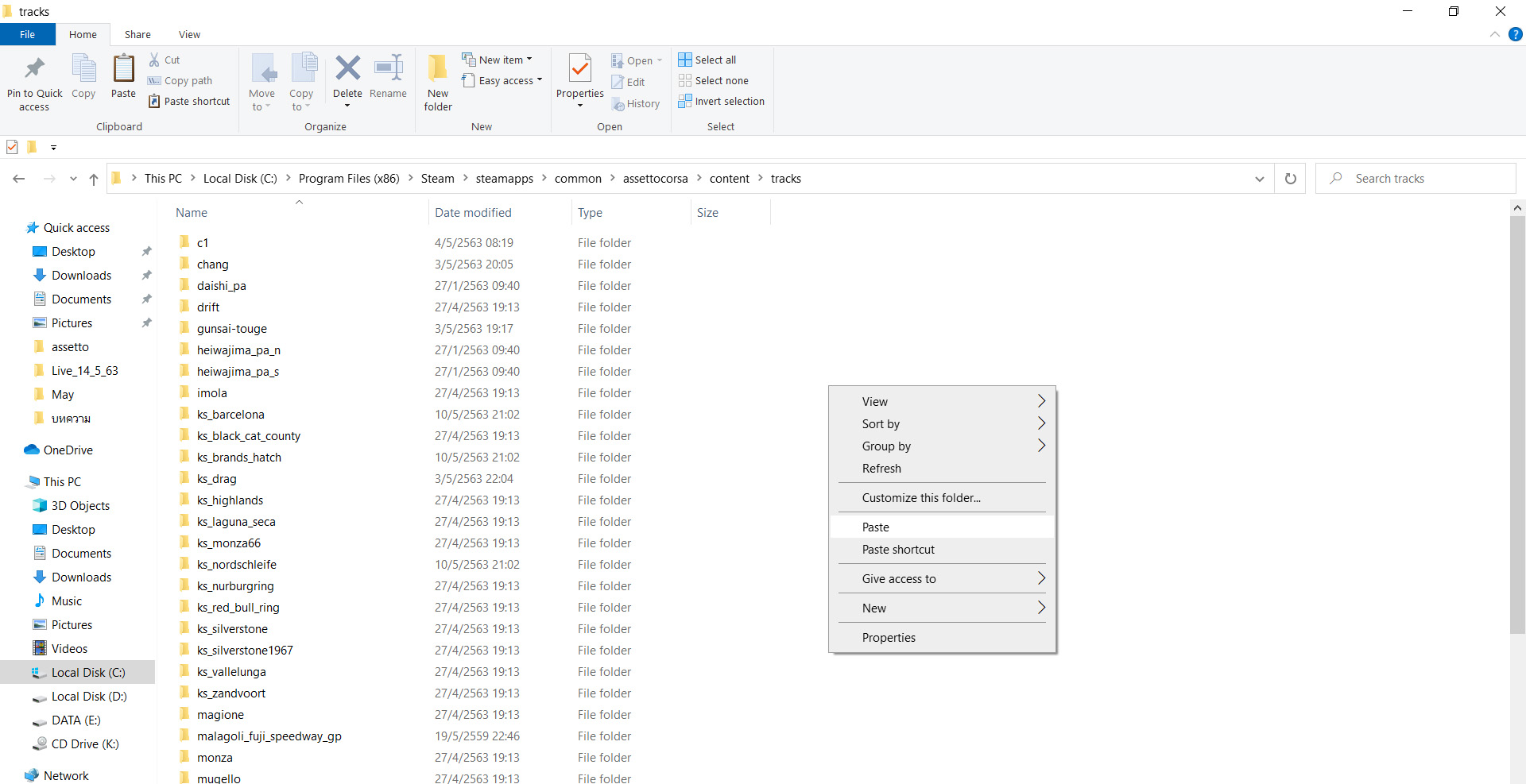Click Invert selection in ribbon
Screen dimensions: 1526x784
(722, 101)
